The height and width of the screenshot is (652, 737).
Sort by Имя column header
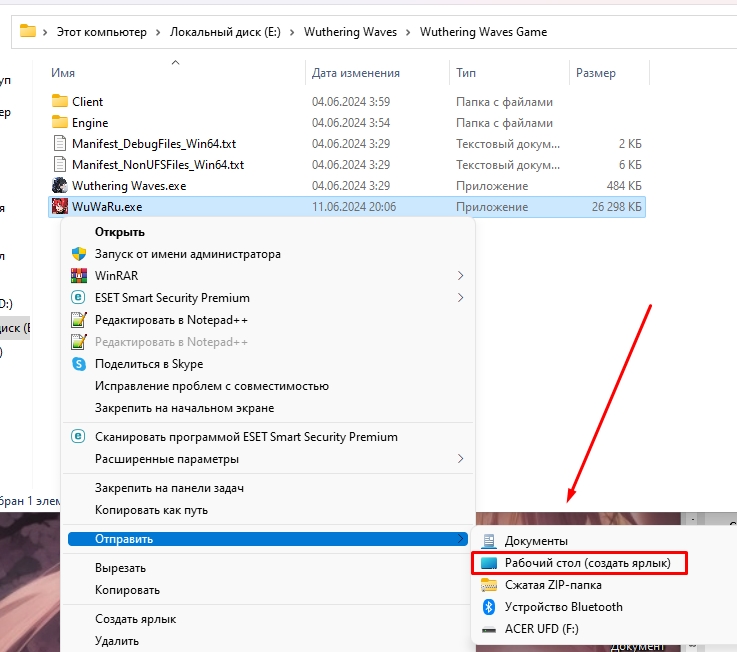pos(63,73)
